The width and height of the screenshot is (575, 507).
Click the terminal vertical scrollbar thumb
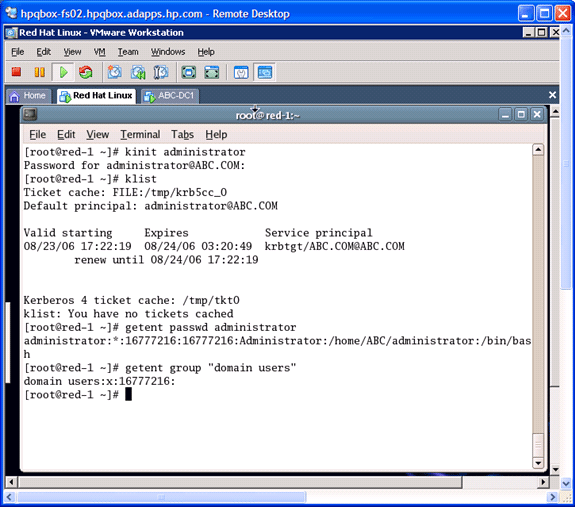[x=538, y=445]
